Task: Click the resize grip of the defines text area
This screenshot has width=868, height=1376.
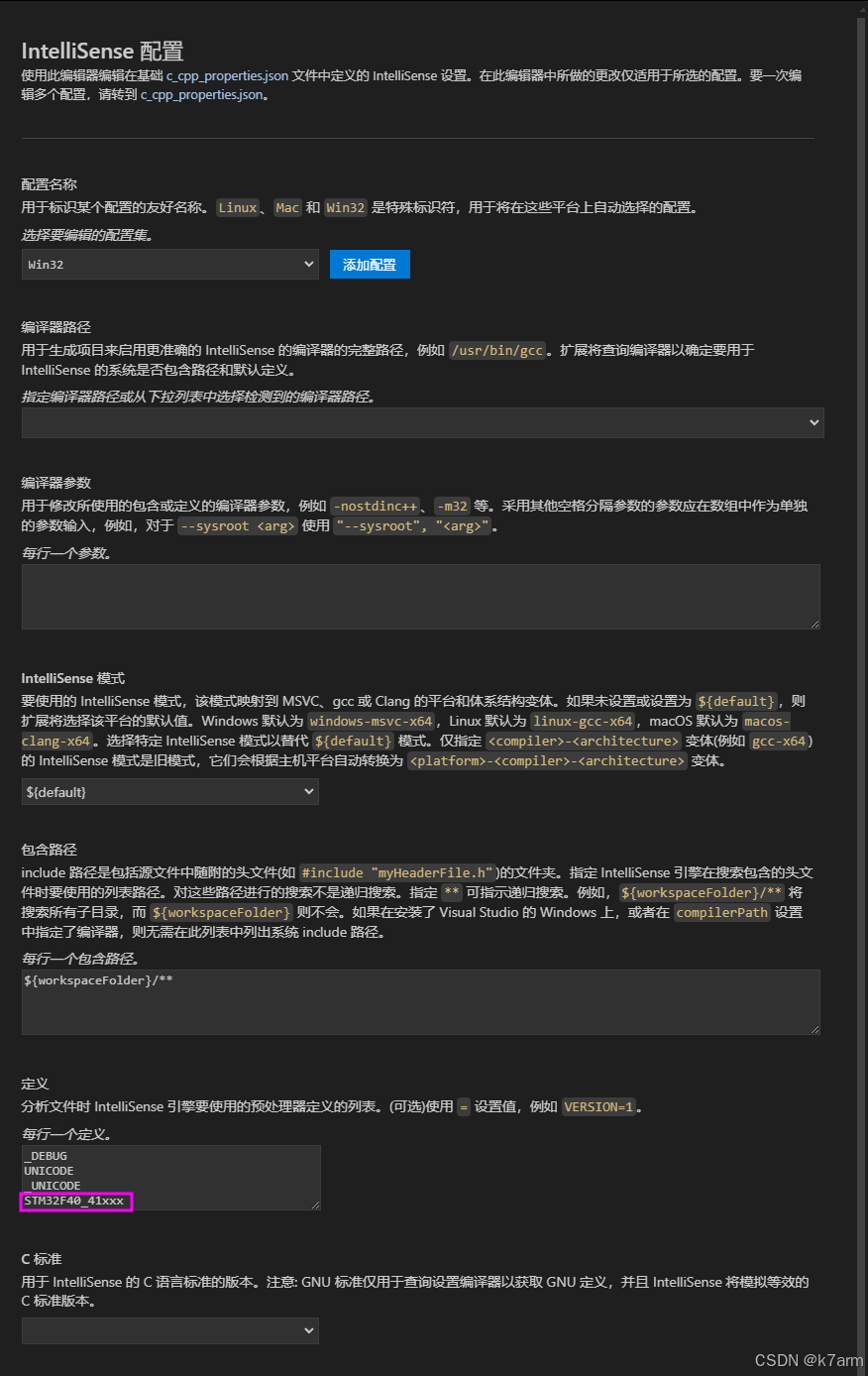Action: [315, 1204]
